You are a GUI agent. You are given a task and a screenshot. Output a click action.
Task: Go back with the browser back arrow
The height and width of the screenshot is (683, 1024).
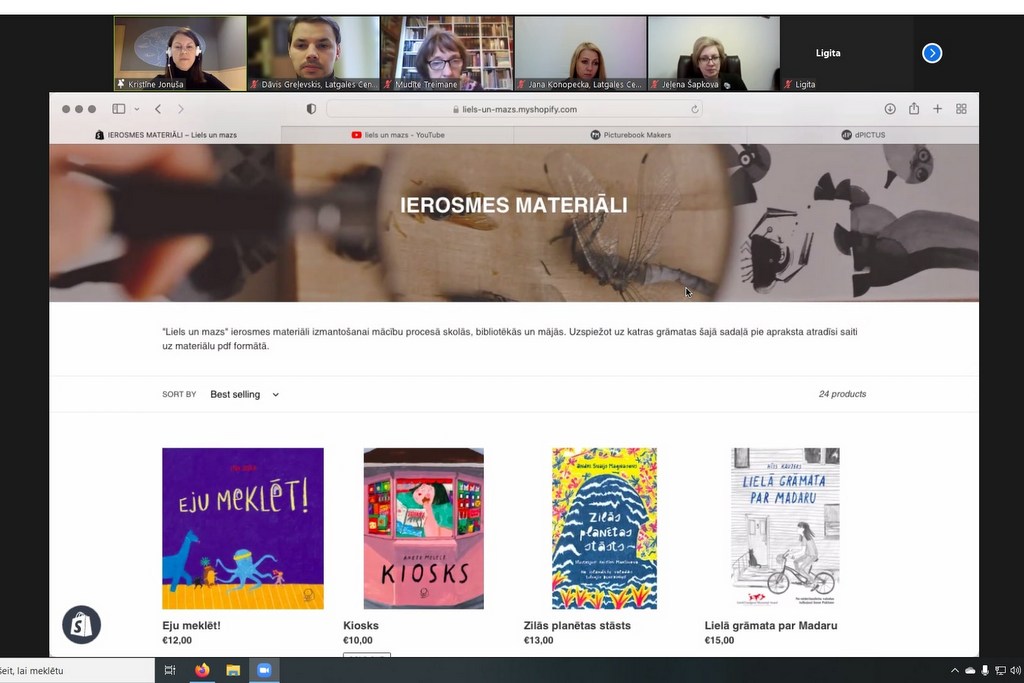(158, 109)
